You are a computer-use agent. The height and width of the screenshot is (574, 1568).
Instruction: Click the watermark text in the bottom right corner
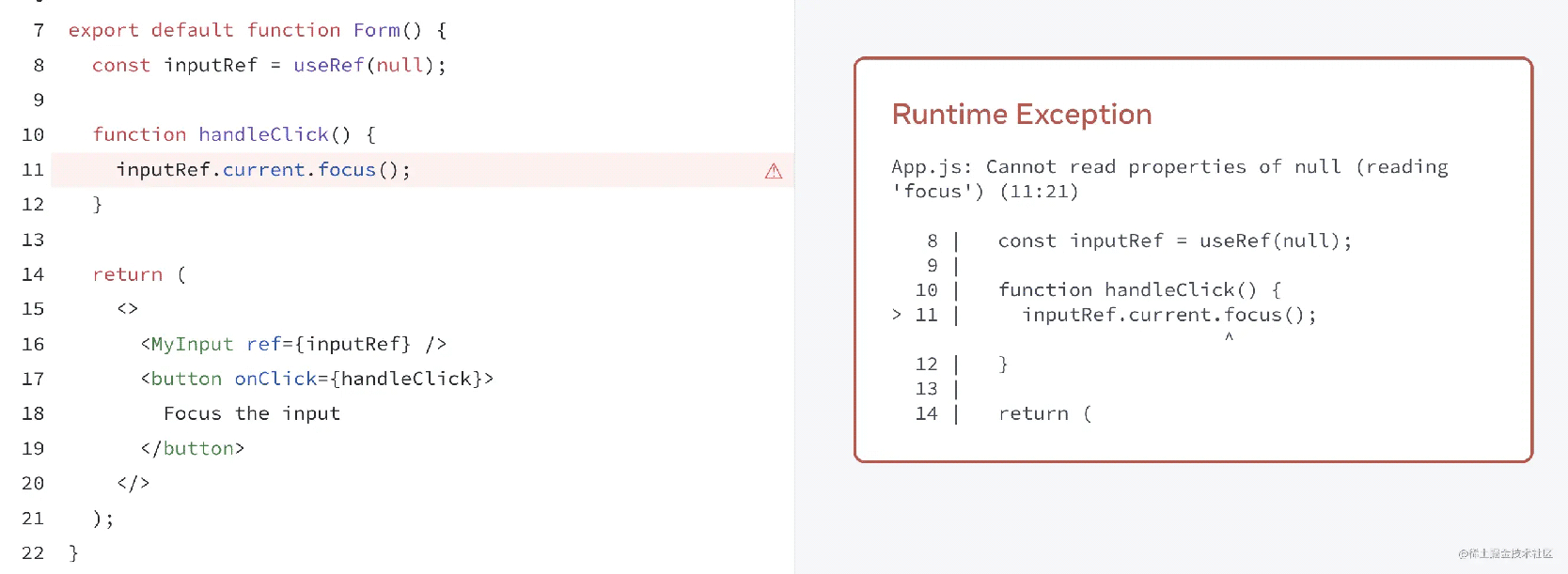(x=1505, y=553)
